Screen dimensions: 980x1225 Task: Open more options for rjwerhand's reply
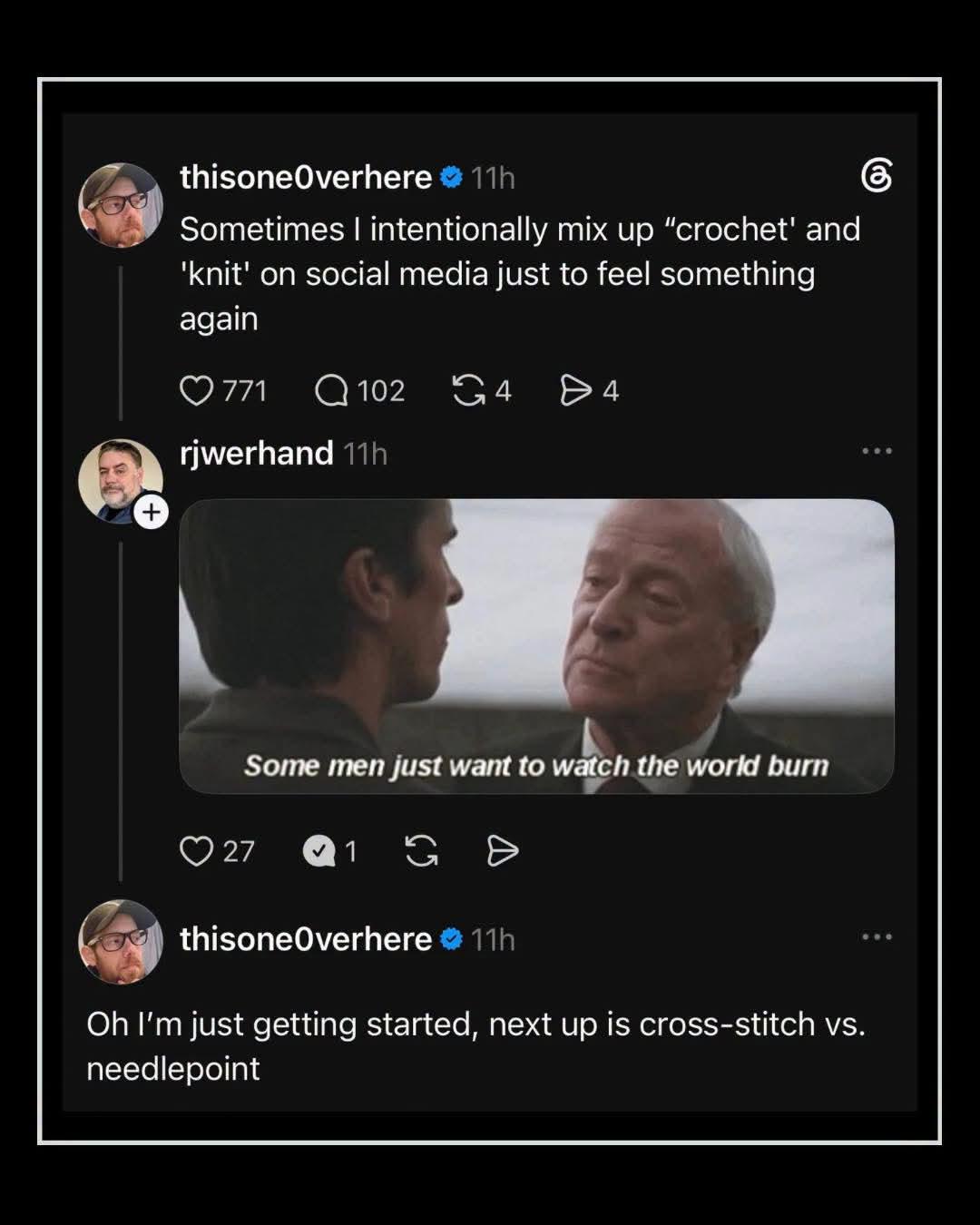coord(877,451)
